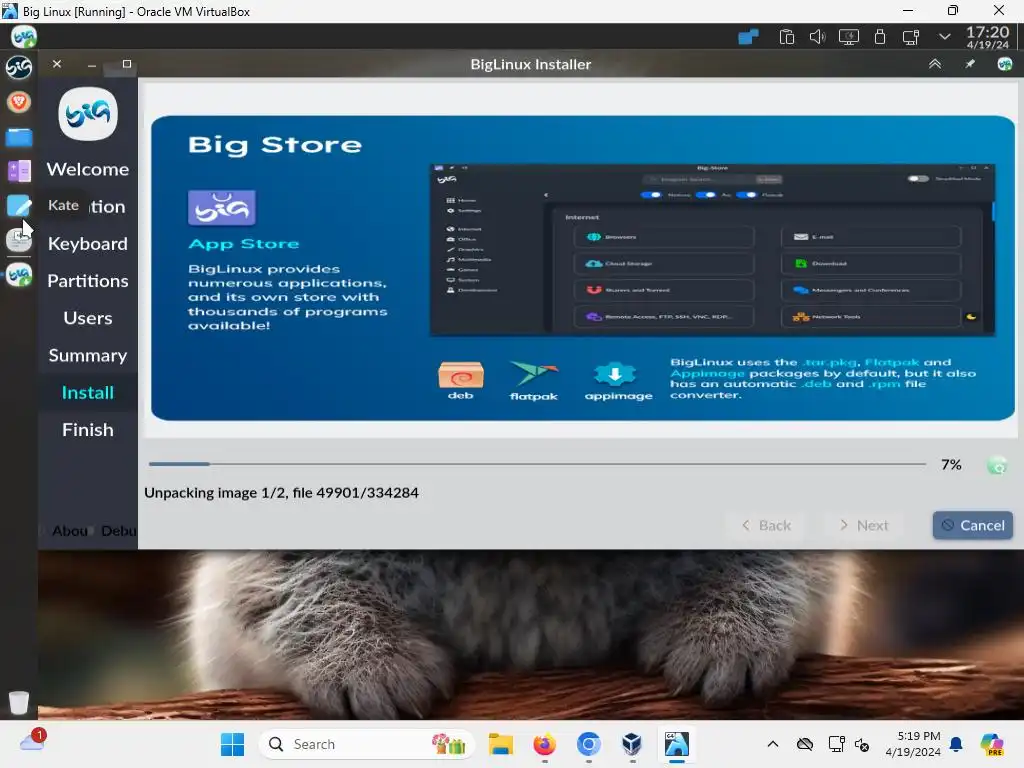This screenshot has width=1024, height=768.
Task: Go to the Keyboard step
Action: point(88,244)
